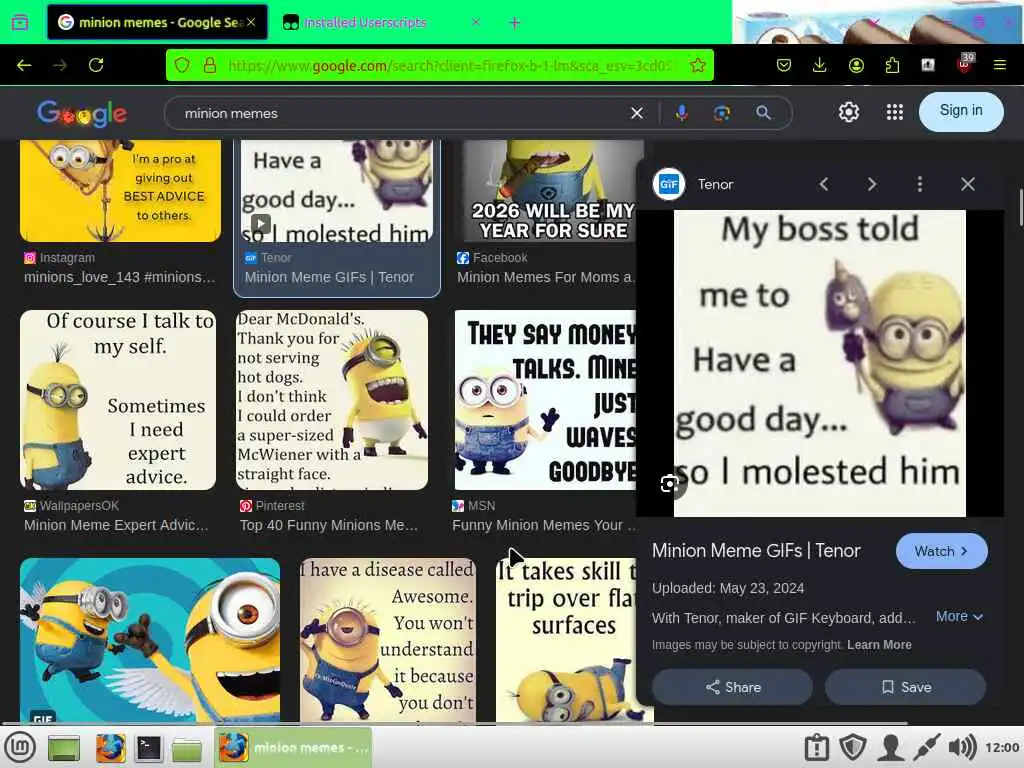Open the '2026 will be my year' thumbnail
Viewport: 1024px width, 768px height.
[x=549, y=191]
